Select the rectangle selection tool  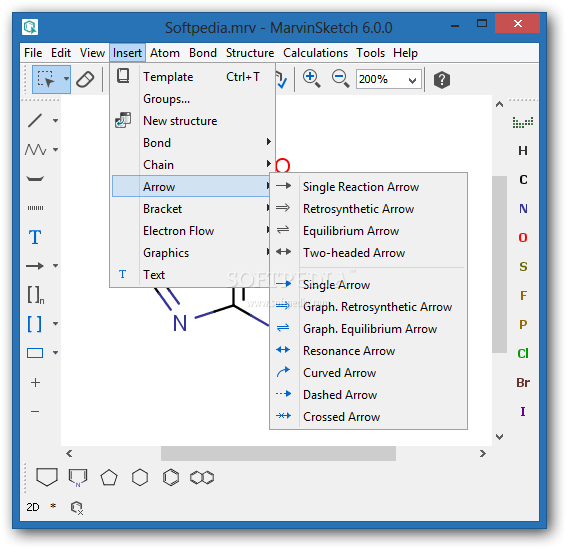tap(46, 79)
